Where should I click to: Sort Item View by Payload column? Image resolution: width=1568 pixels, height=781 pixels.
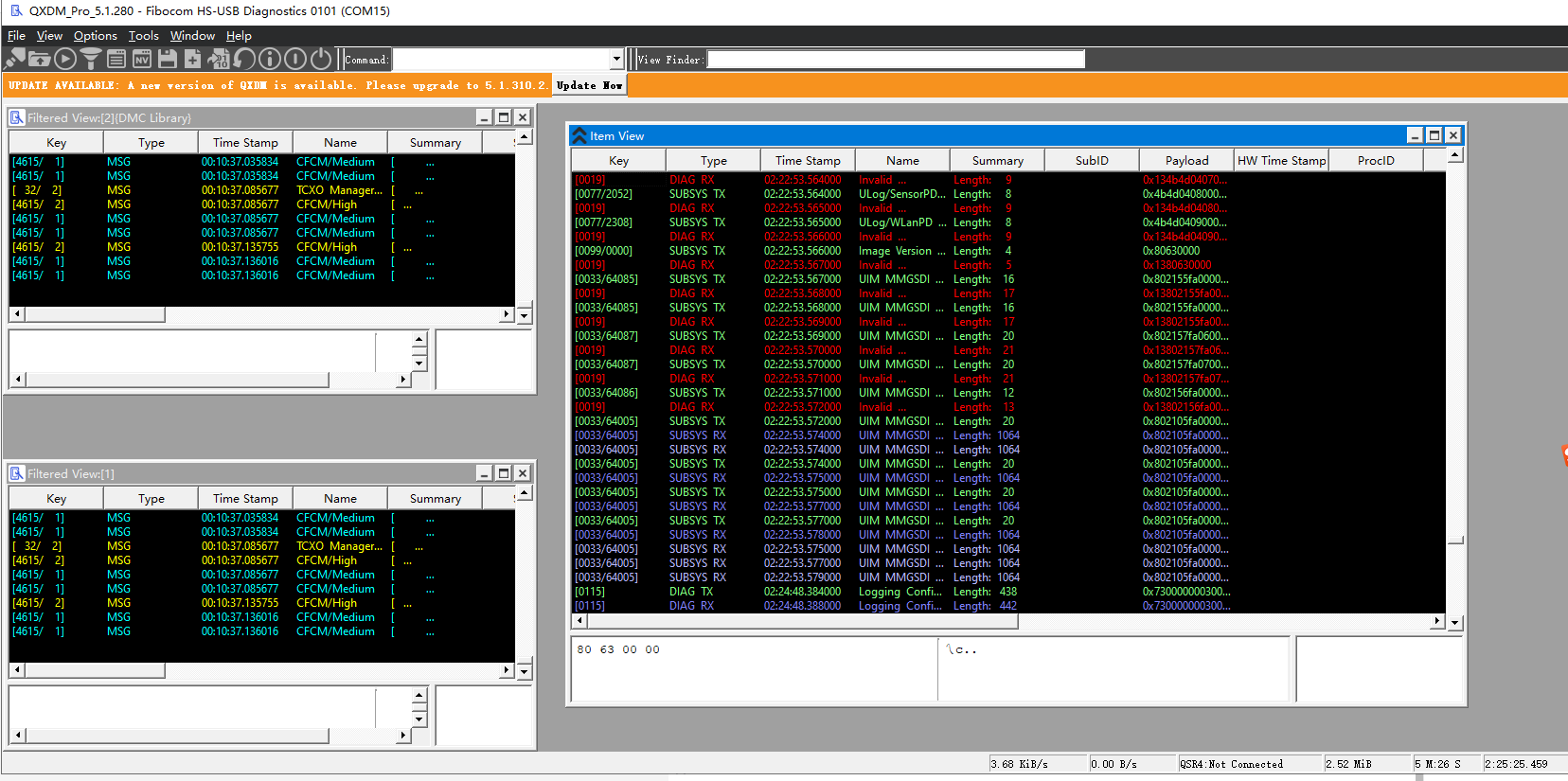pos(1186,160)
